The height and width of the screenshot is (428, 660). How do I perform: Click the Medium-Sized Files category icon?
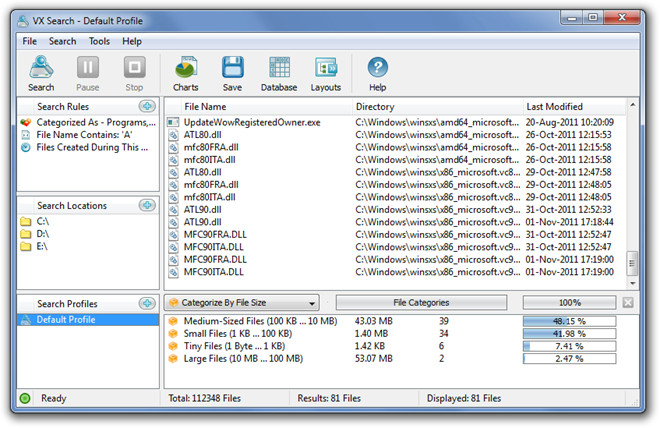pos(173,321)
